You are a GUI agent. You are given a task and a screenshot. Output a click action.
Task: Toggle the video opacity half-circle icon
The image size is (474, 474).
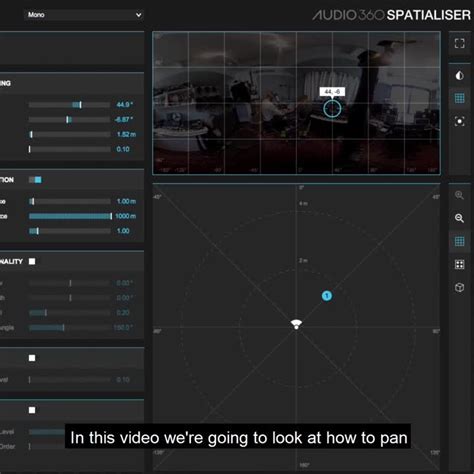tap(459, 76)
